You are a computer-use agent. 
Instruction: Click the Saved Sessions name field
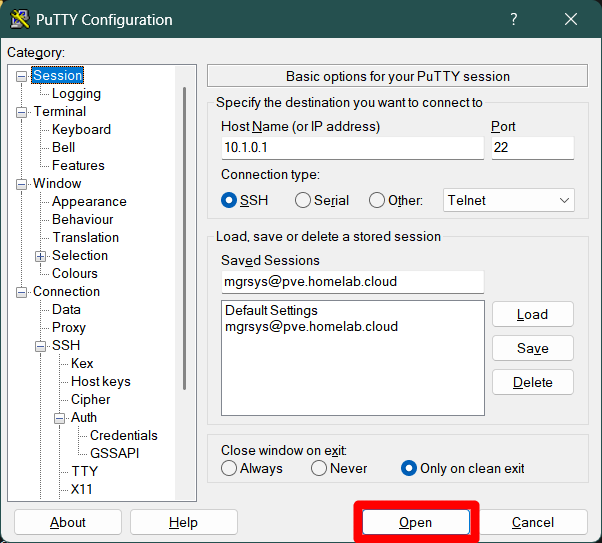tap(352, 282)
